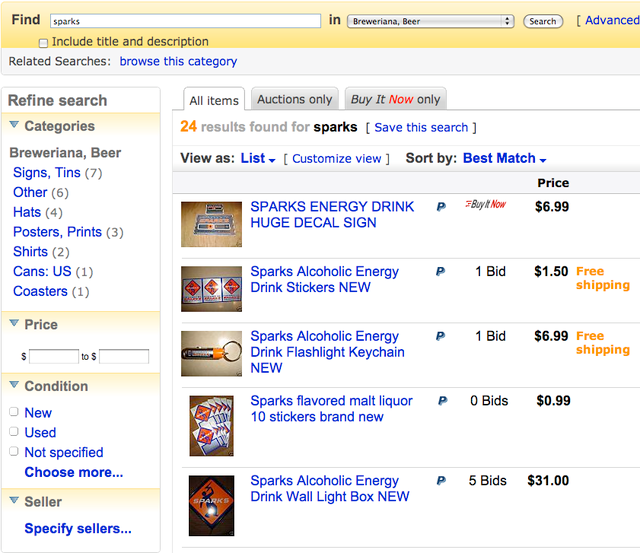The image size is (640, 553).
Task: Click PayPal icon for SPARKS ENERGY DRINK decal
Action: [441, 207]
